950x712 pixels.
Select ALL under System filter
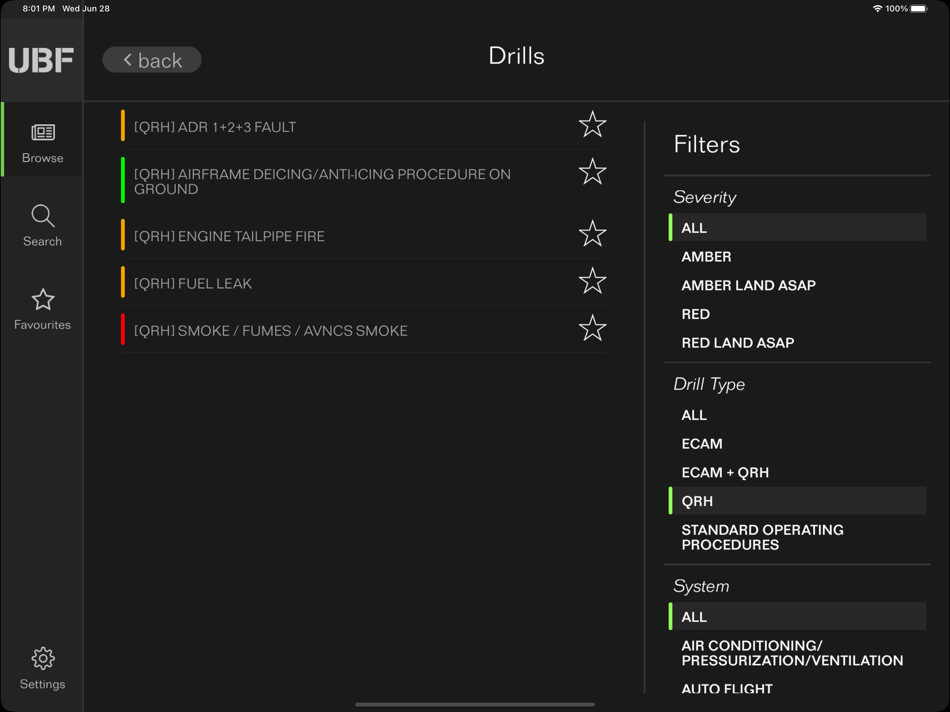pyautogui.click(x=797, y=617)
